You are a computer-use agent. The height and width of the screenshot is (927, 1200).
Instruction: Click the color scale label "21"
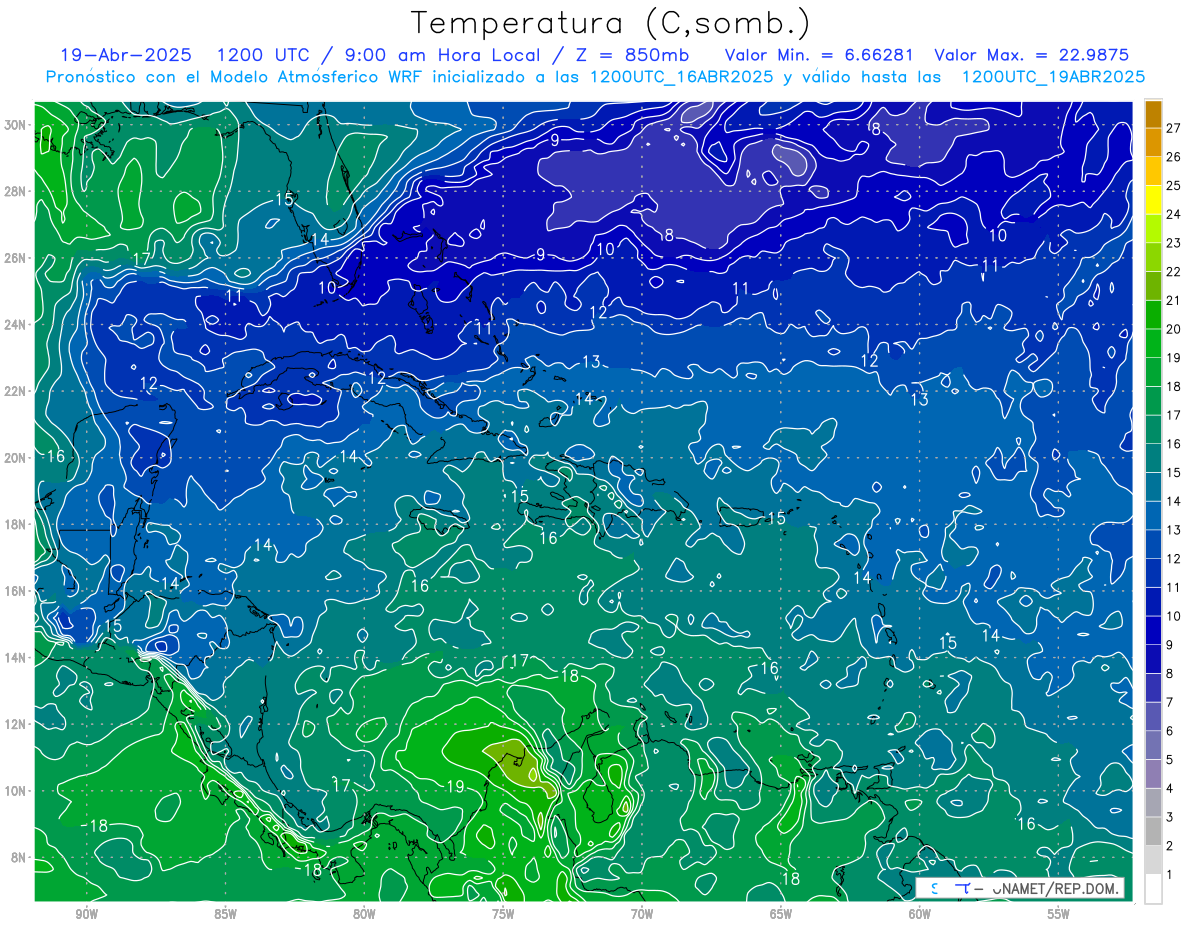(1173, 300)
